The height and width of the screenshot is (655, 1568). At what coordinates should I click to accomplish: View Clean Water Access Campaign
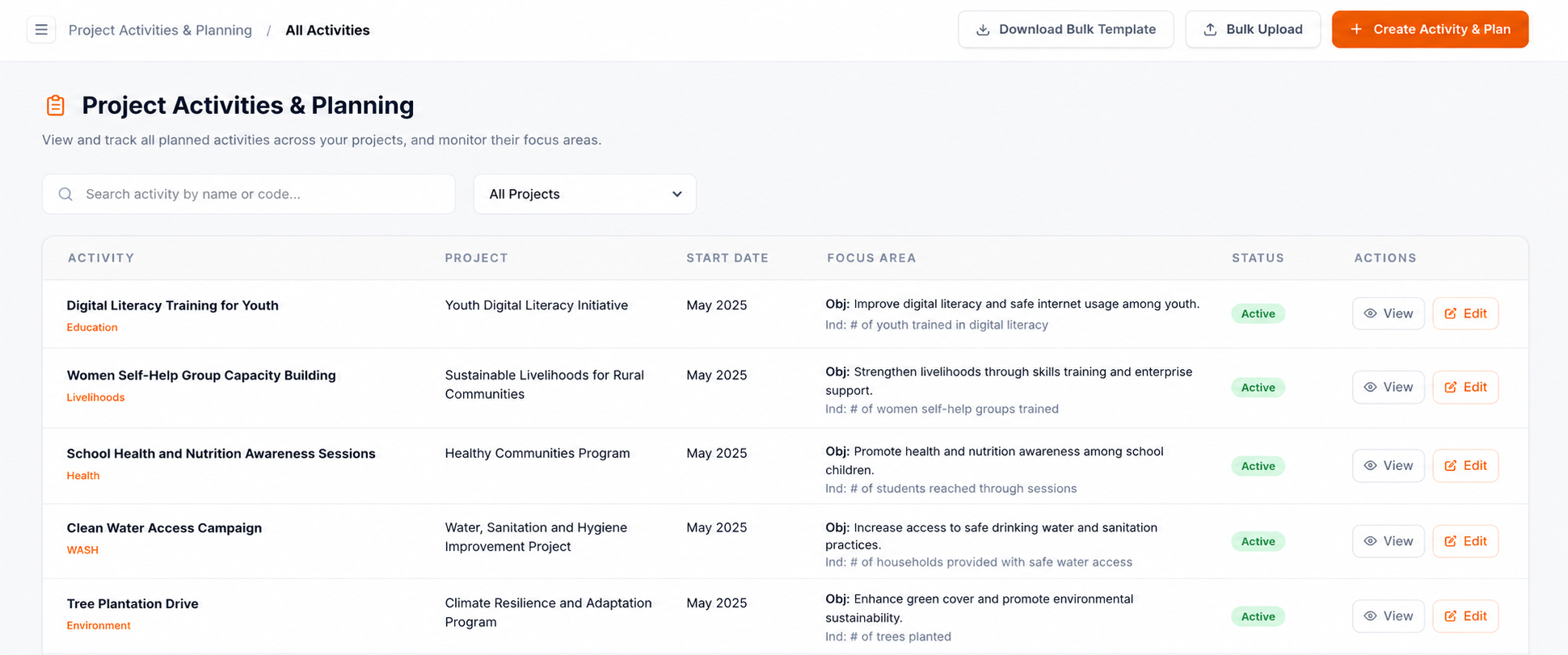click(x=1388, y=541)
